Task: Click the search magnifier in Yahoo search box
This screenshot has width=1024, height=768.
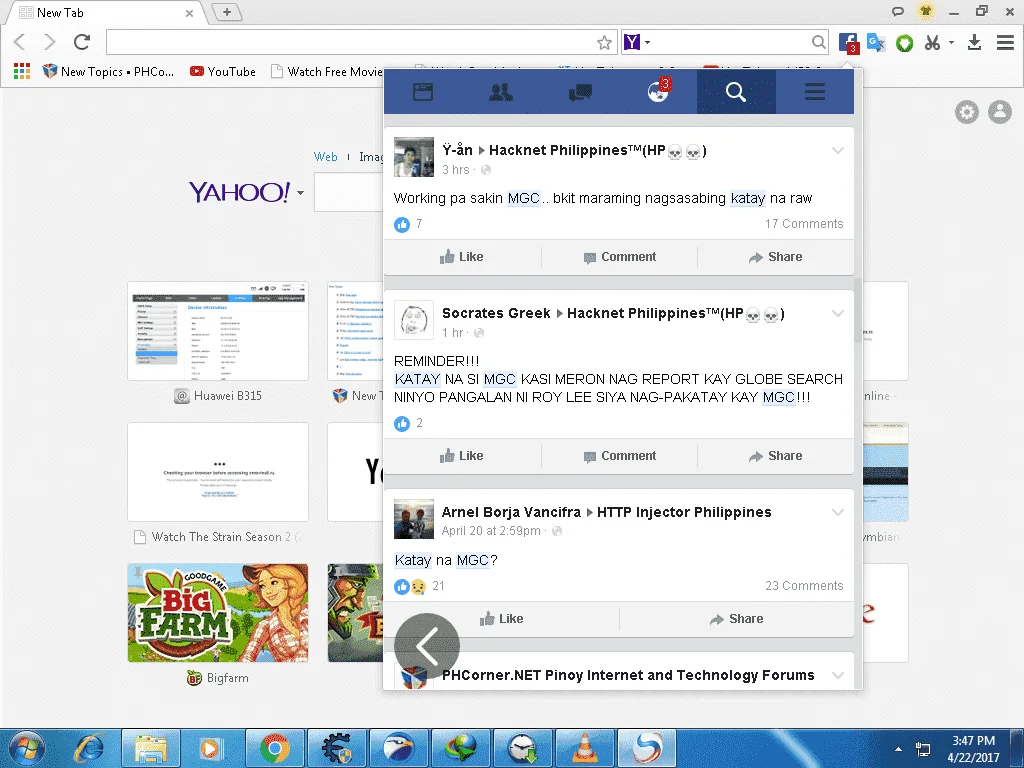Action: pos(818,42)
